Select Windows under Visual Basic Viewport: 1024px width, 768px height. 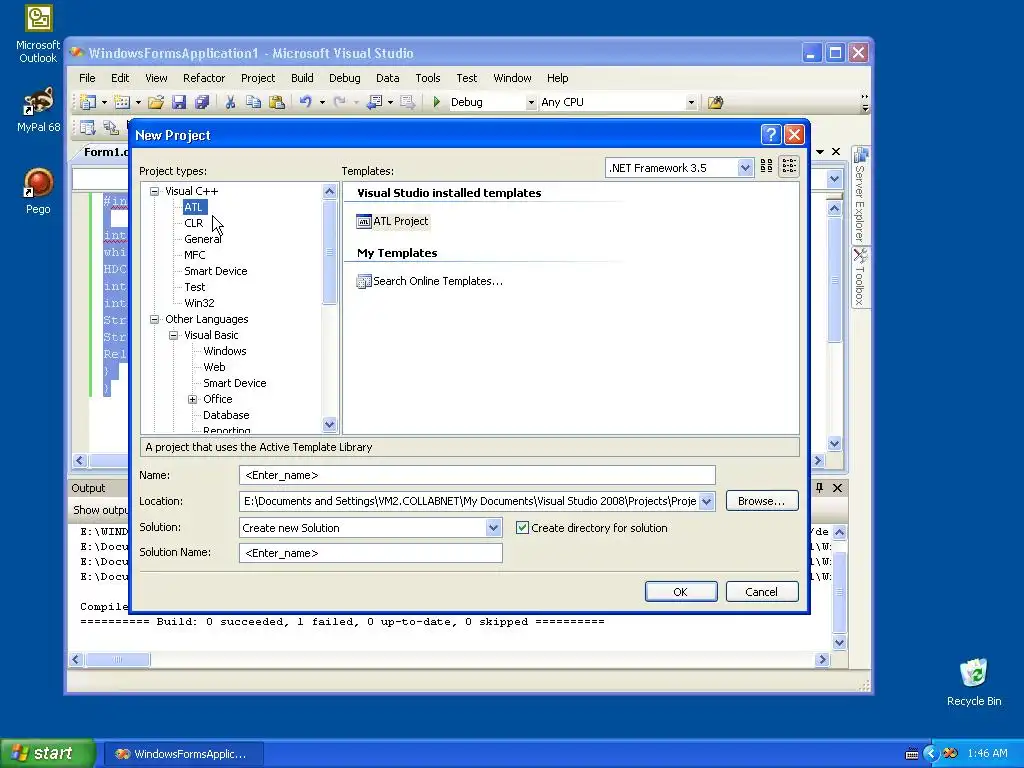point(225,351)
